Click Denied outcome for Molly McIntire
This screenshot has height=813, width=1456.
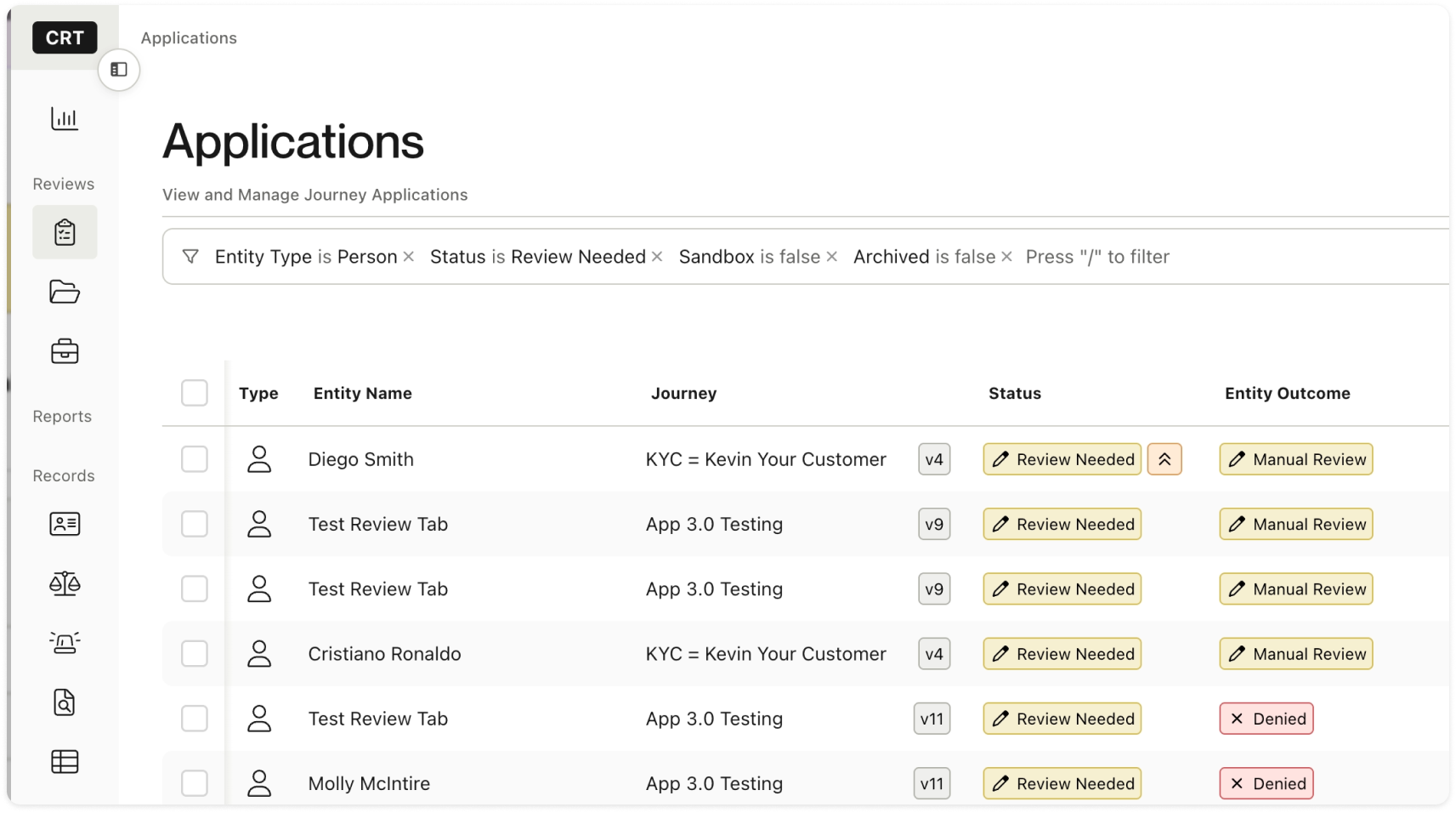pos(1266,783)
